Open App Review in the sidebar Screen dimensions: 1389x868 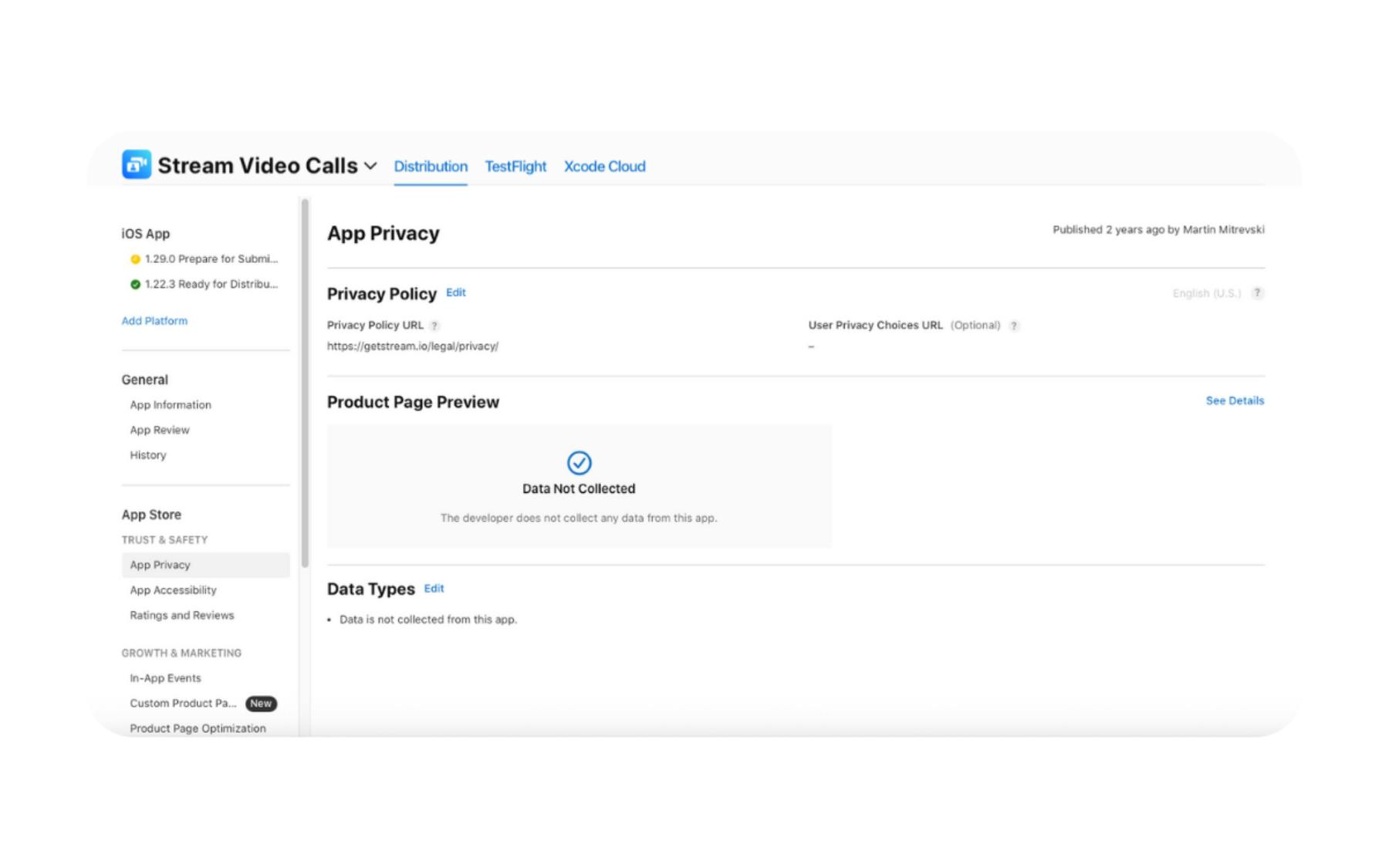click(x=160, y=430)
